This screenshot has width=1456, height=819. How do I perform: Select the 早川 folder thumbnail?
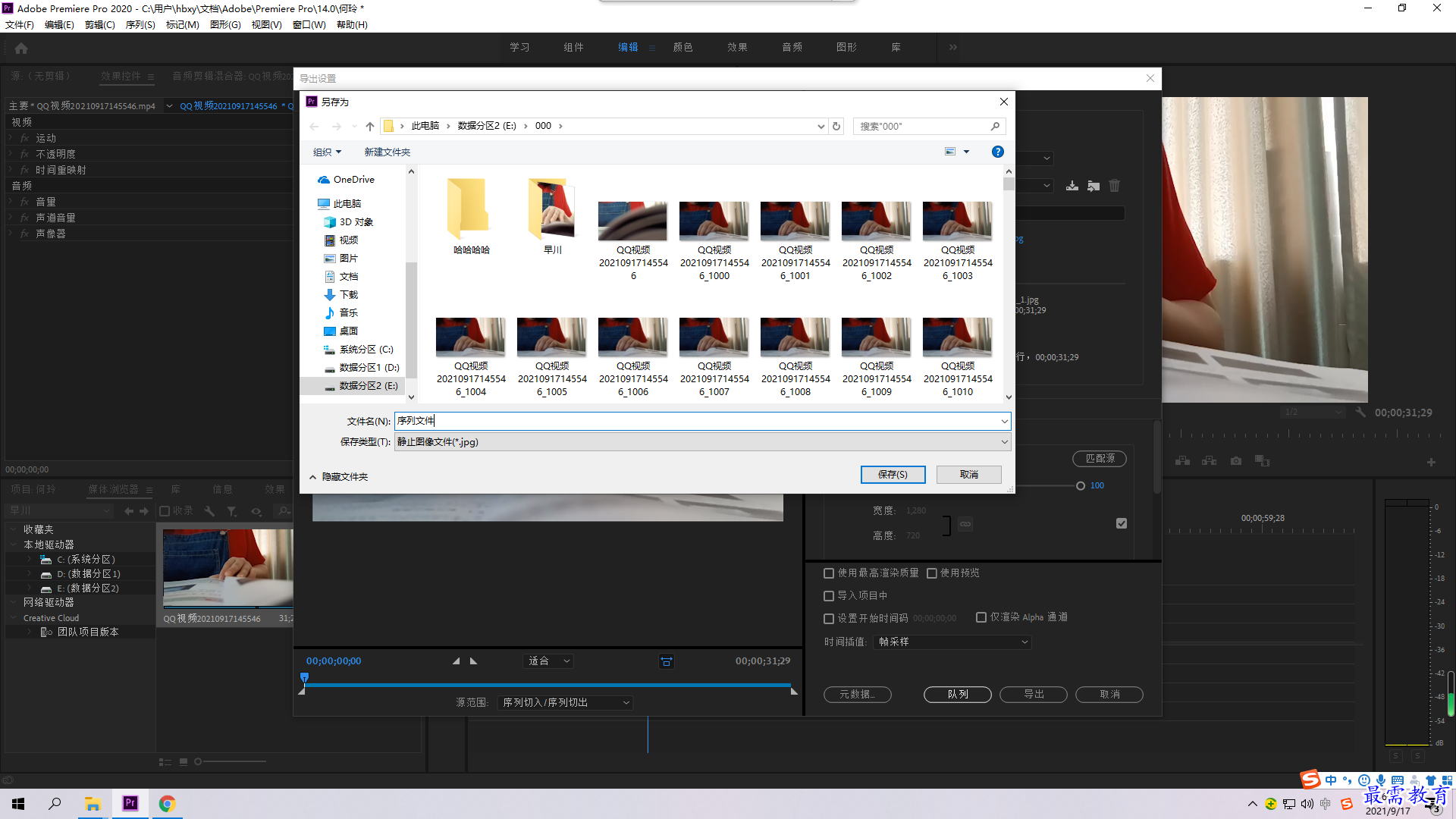552,216
